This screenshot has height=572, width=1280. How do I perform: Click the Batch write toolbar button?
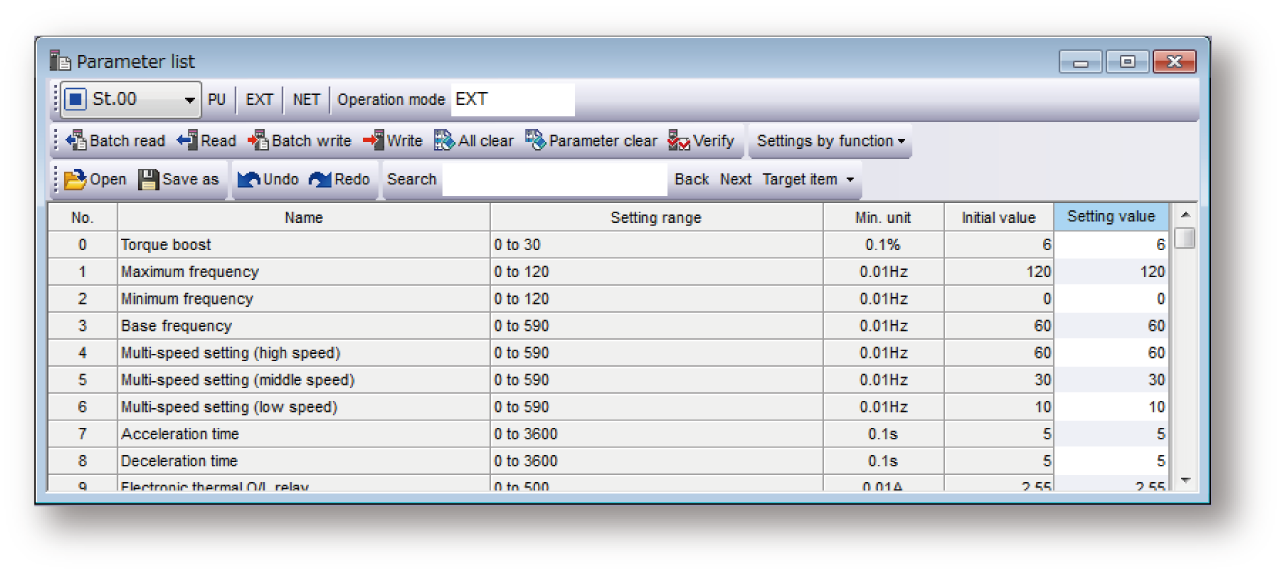[x=300, y=141]
